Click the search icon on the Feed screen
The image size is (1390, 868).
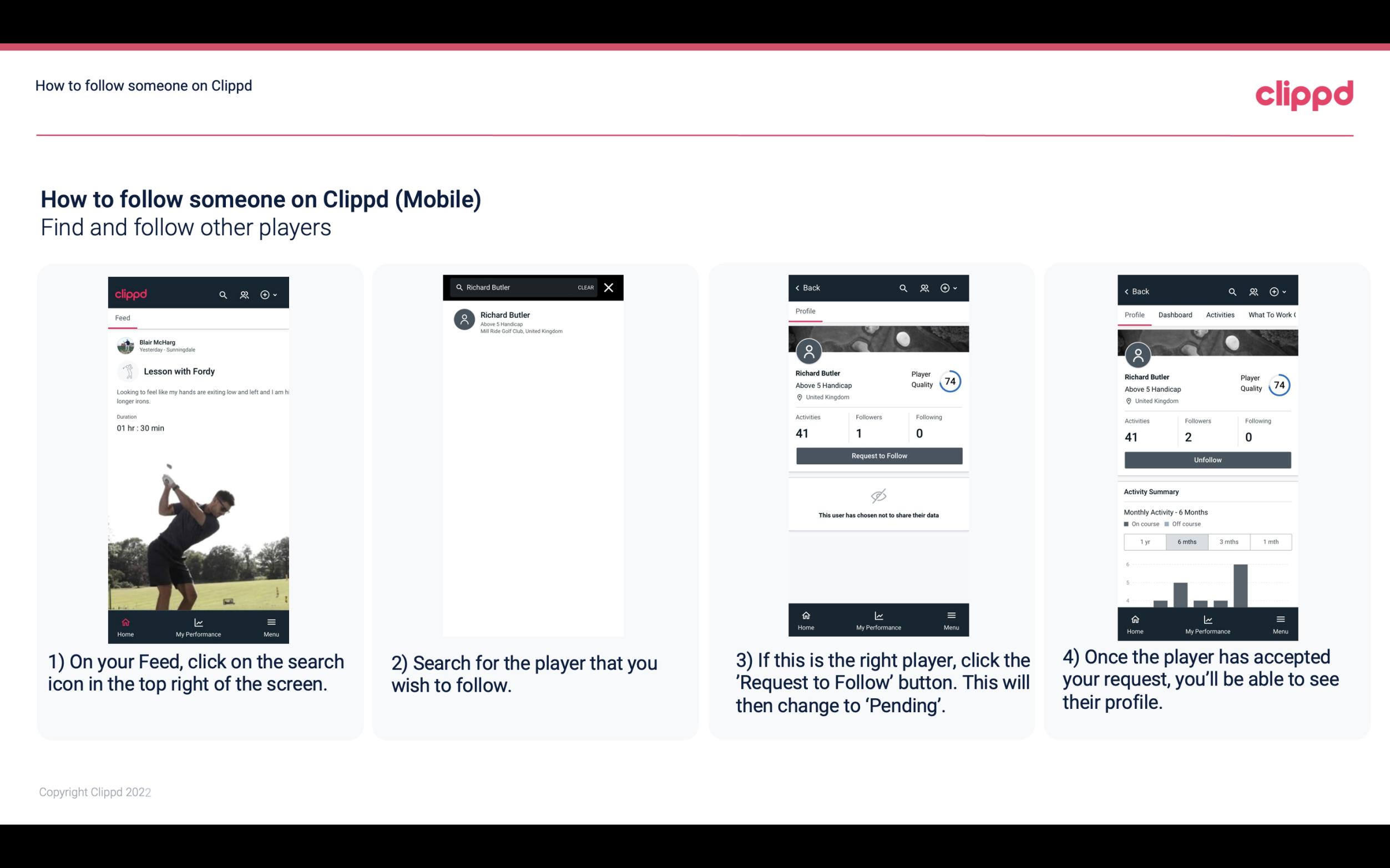221,293
